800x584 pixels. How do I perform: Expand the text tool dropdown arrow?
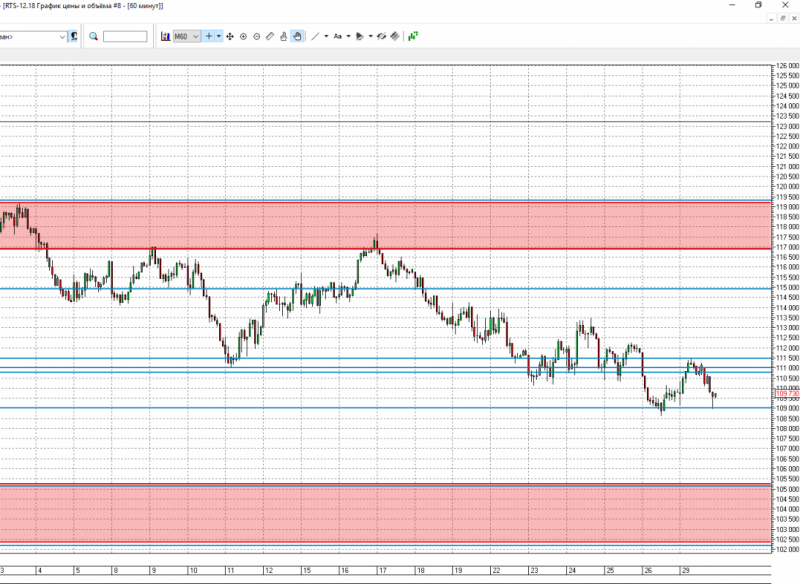pos(348,36)
